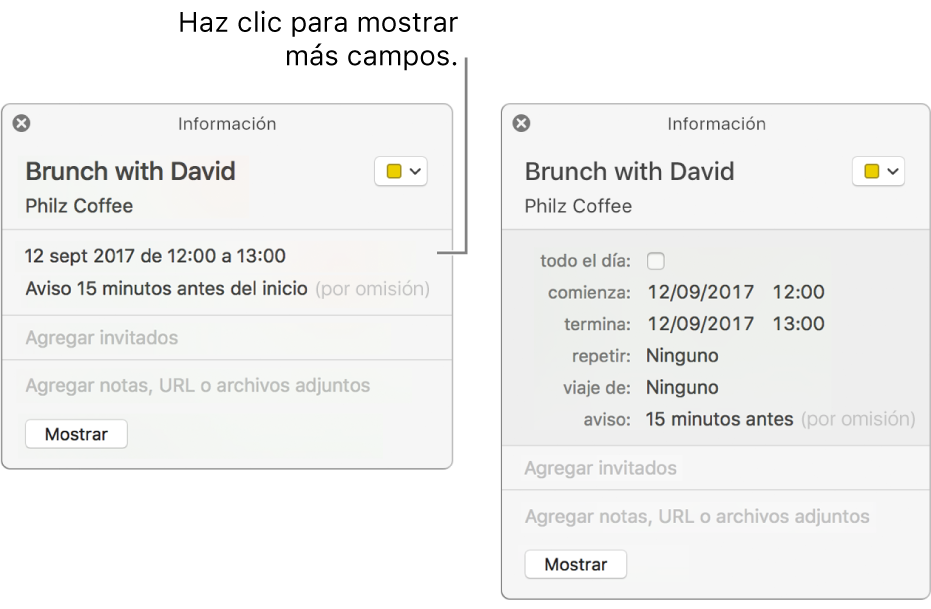Edit the 'termina' end date 12/09/2017
This screenshot has height=609, width=931.
(700, 323)
